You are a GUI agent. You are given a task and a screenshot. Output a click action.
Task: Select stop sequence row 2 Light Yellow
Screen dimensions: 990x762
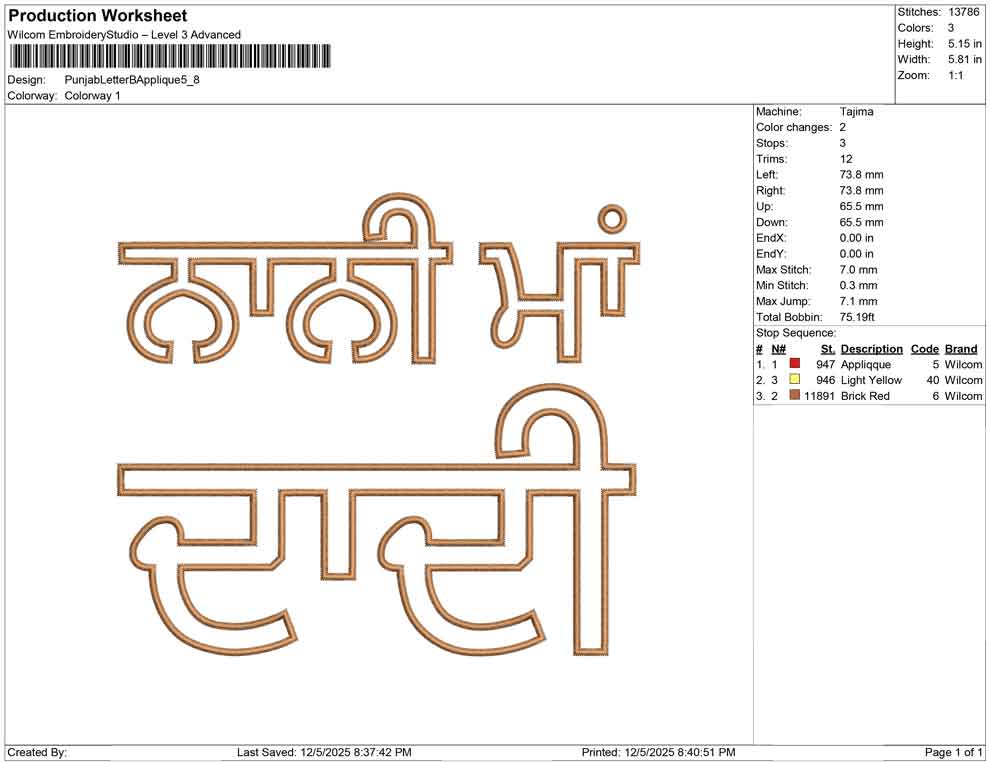[x=874, y=380]
